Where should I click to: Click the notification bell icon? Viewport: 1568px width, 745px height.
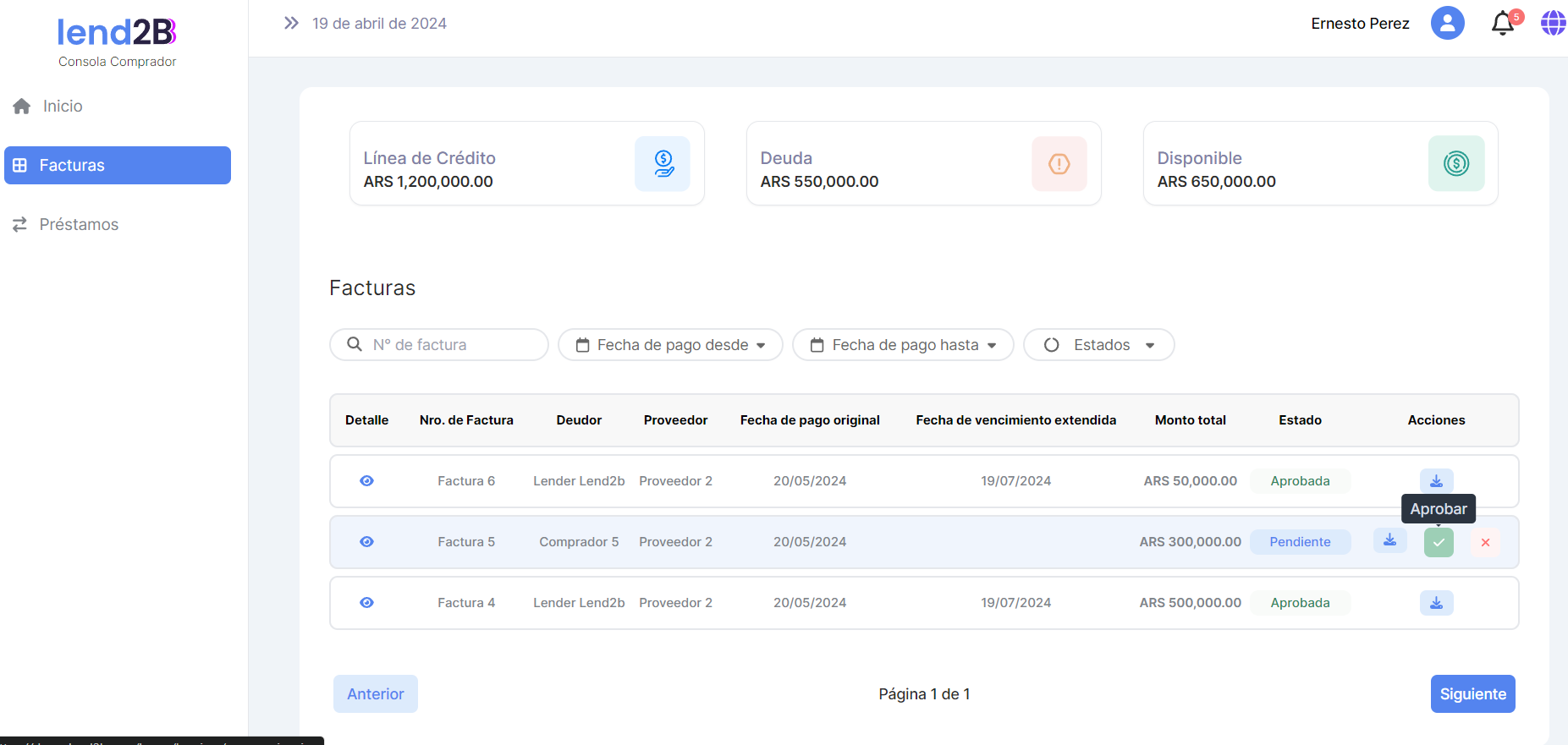click(x=1502, y=24)
